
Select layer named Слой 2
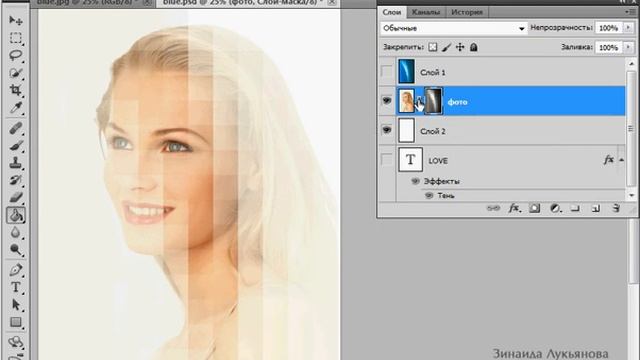coord(432,131)
